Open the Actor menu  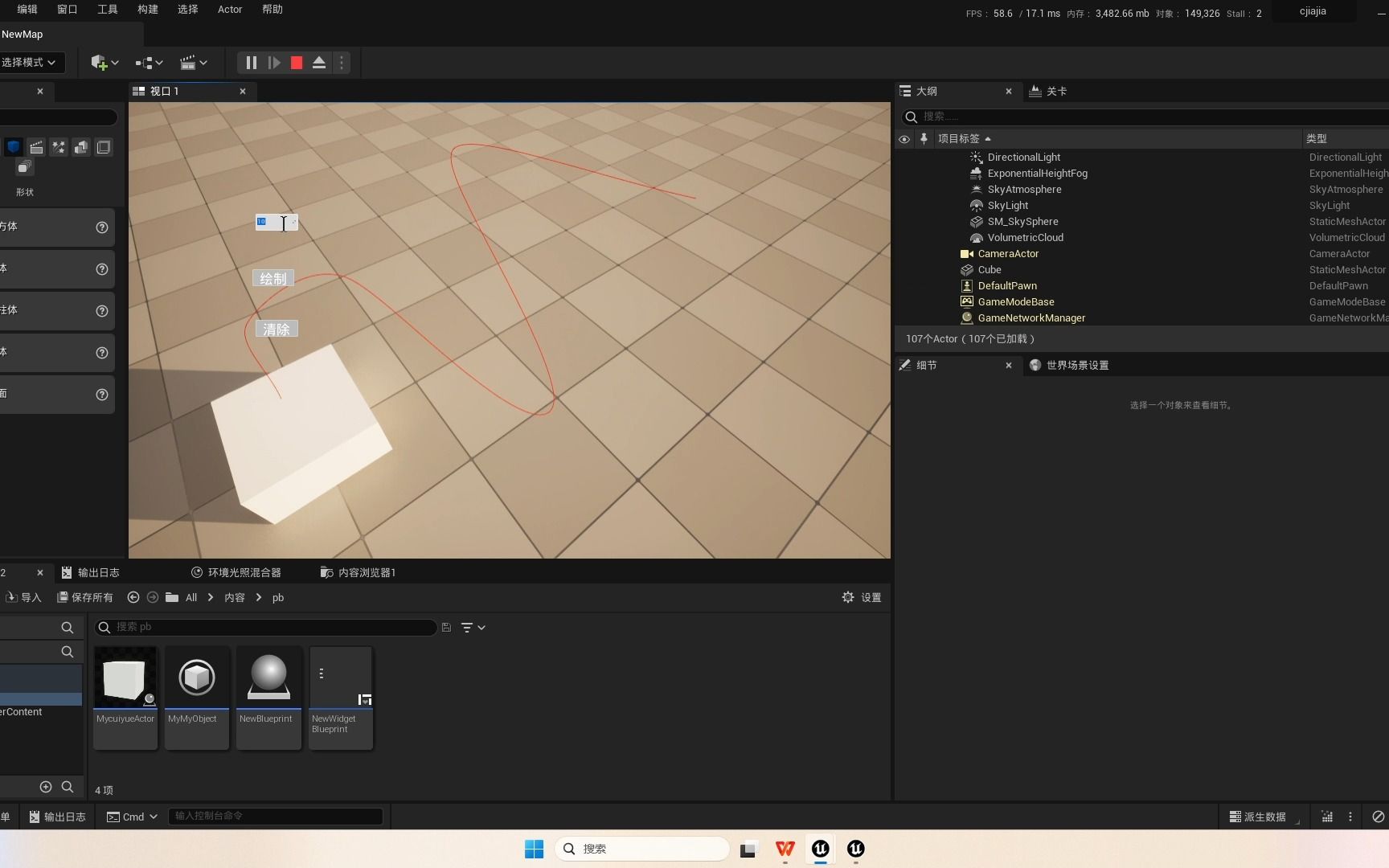pos(230,10)
